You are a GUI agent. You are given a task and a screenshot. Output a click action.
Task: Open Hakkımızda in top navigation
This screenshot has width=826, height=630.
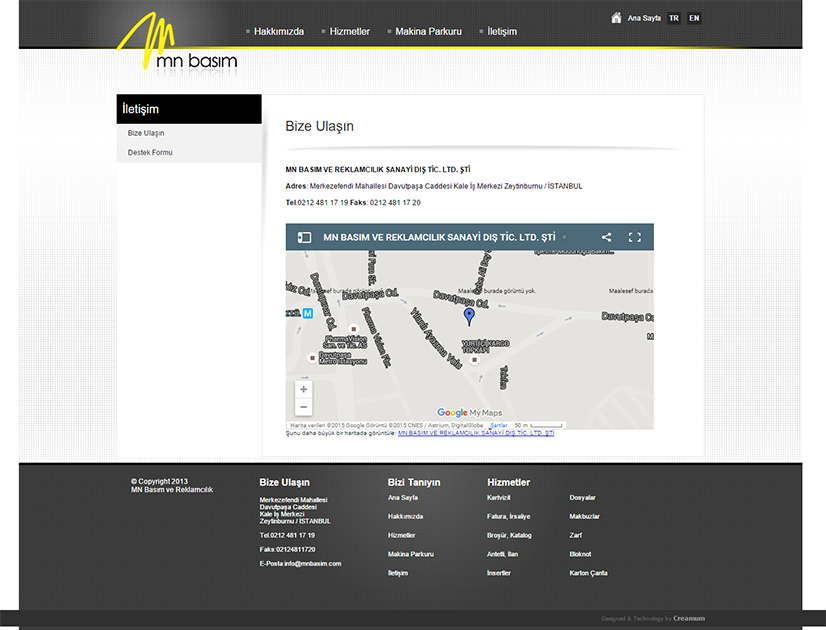(278, 32)
